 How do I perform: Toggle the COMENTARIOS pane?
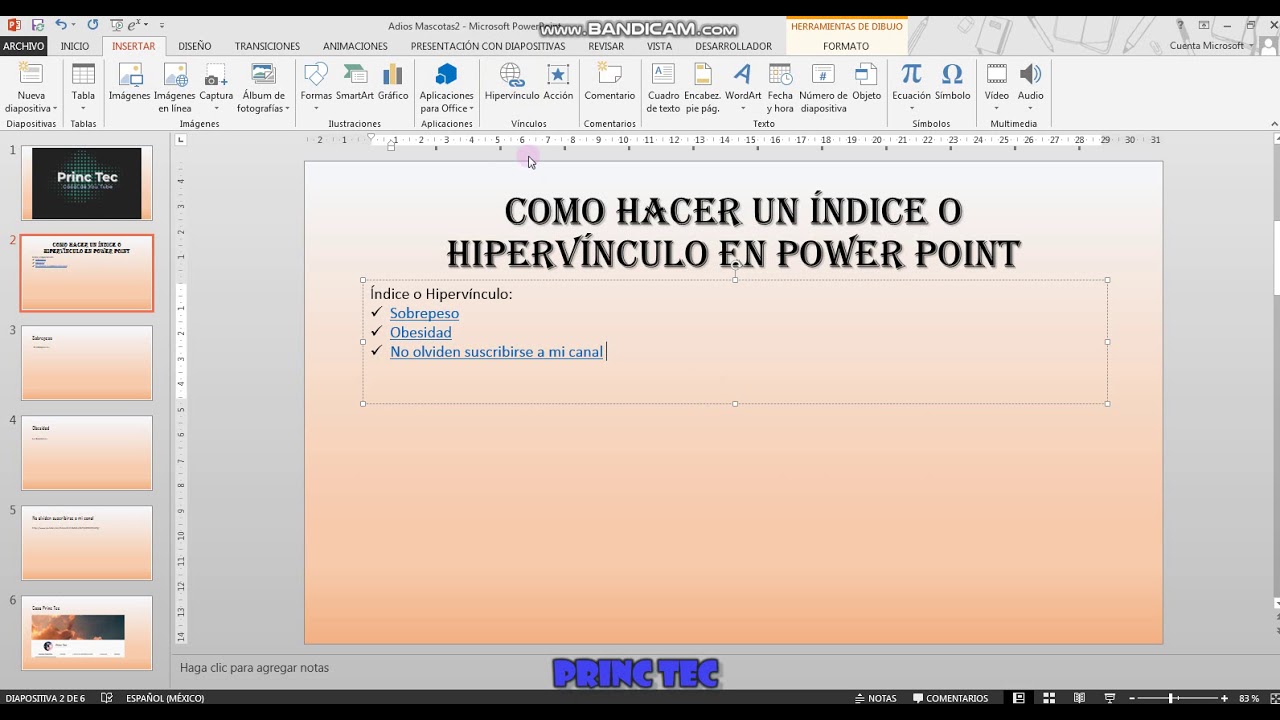(x=950, y=698)
